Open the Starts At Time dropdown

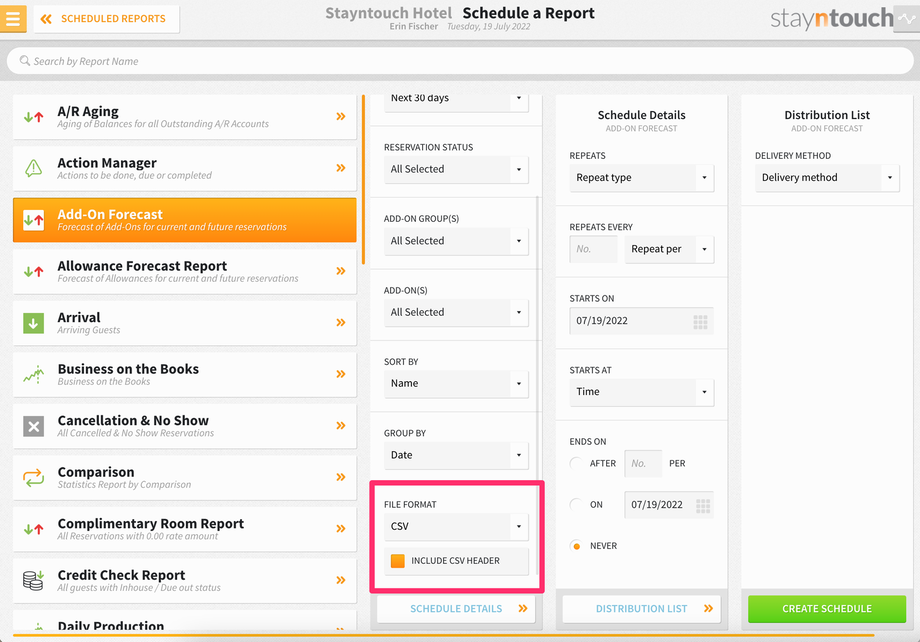(x=641, y=391)
